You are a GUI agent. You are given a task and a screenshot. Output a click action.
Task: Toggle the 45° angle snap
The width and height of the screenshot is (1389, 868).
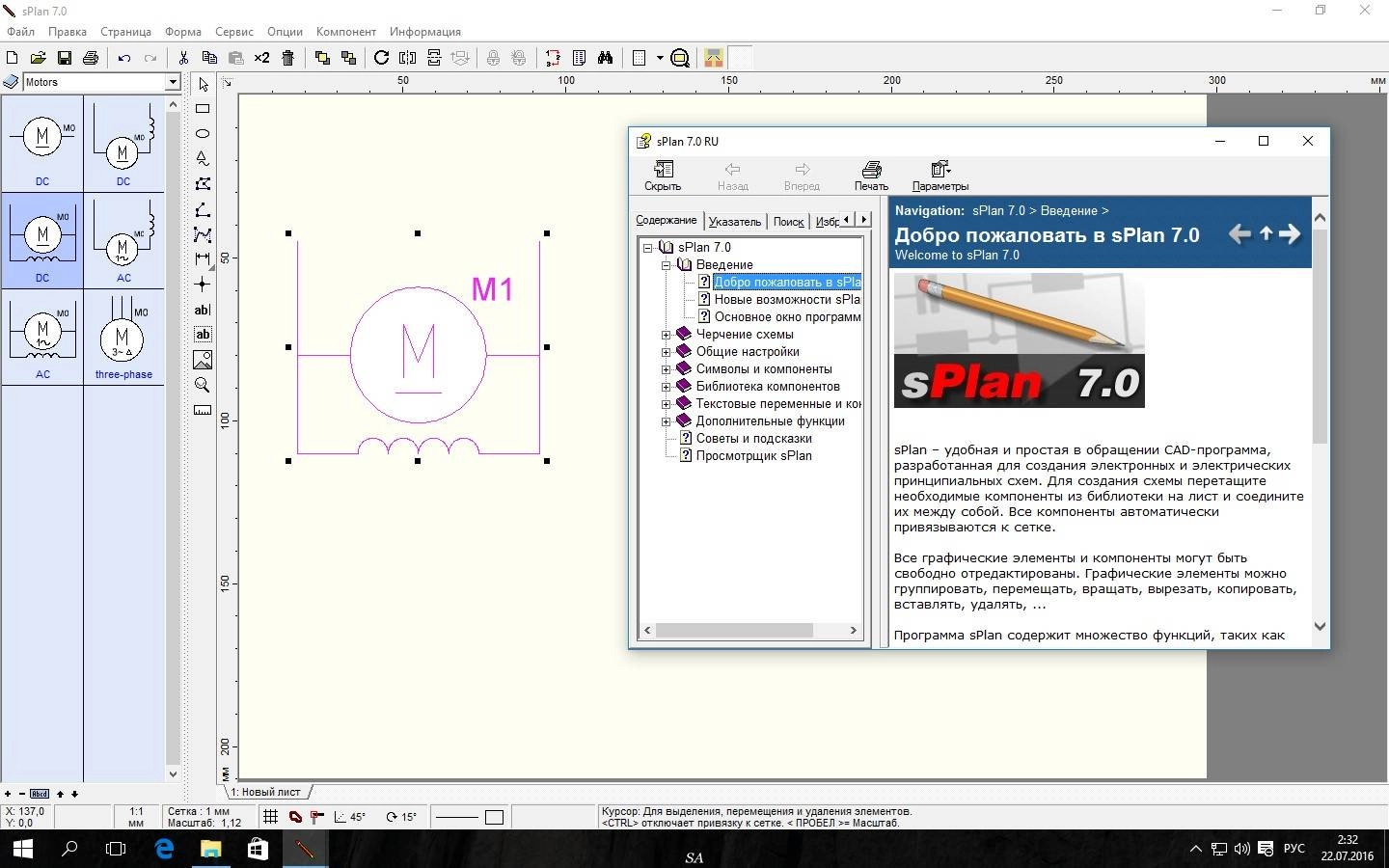(349, 817)
